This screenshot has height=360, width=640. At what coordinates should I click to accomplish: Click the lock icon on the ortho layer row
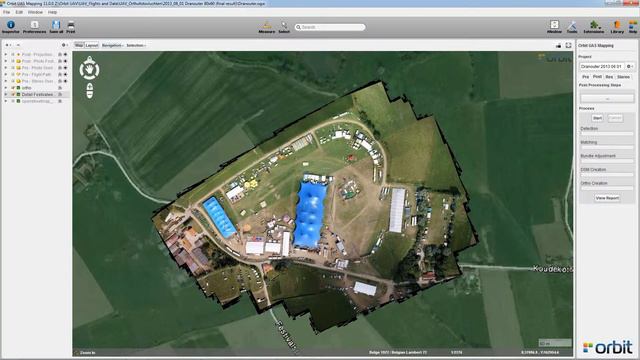pyautogui.click(x=60, y=88)
